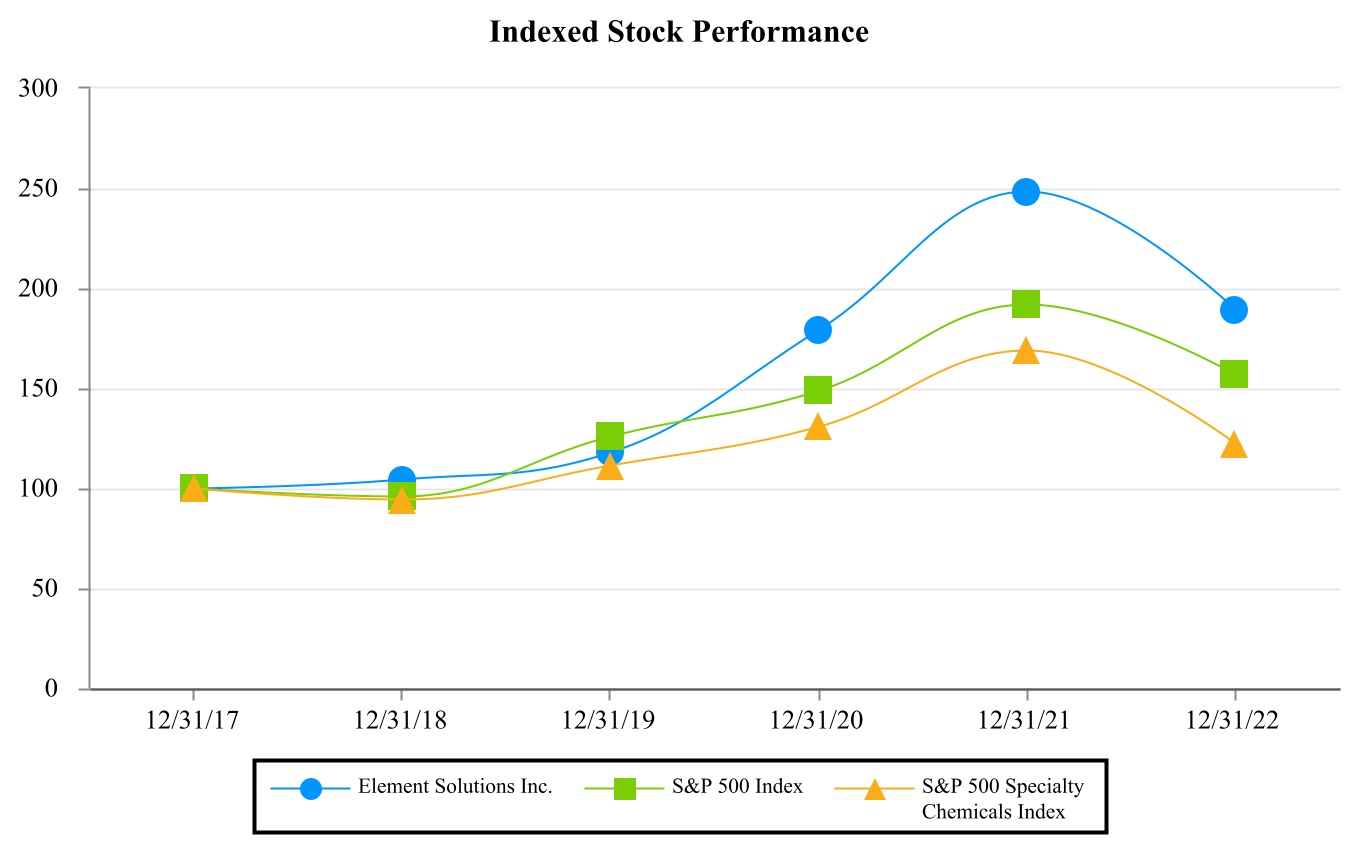Click Element Solutions blue circle at 12/31/20
The width and height of the screenshot is (1360, 852).
click(x=817, y=329)
